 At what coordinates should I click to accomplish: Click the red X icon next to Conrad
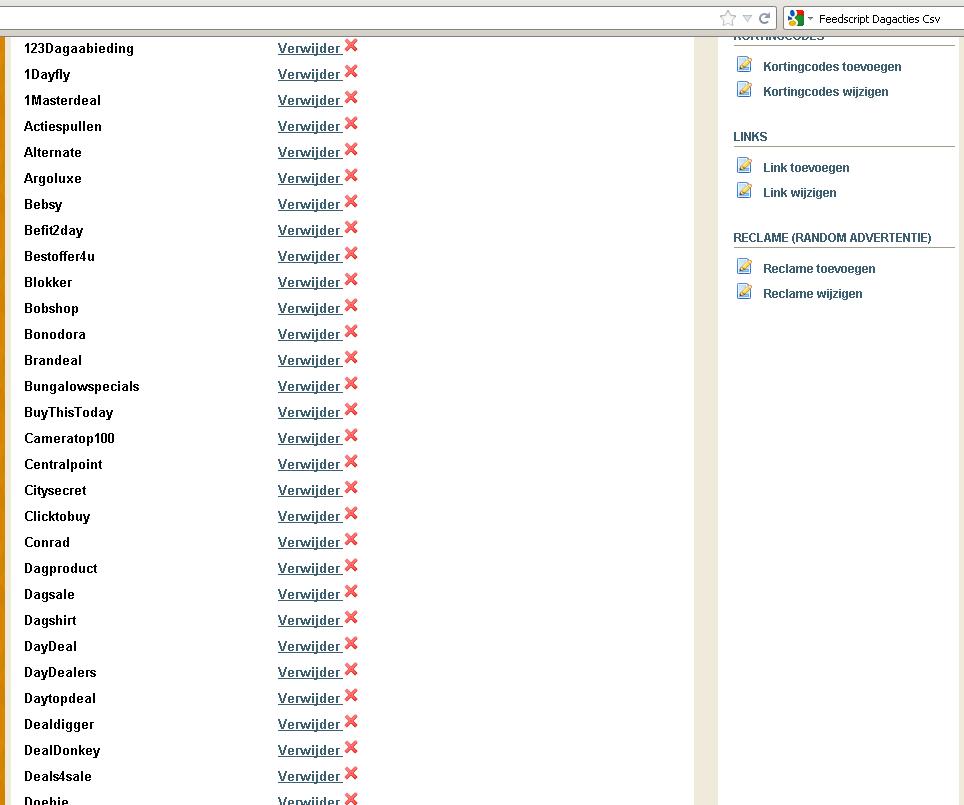pyautogui.click(x=351, y=539)
